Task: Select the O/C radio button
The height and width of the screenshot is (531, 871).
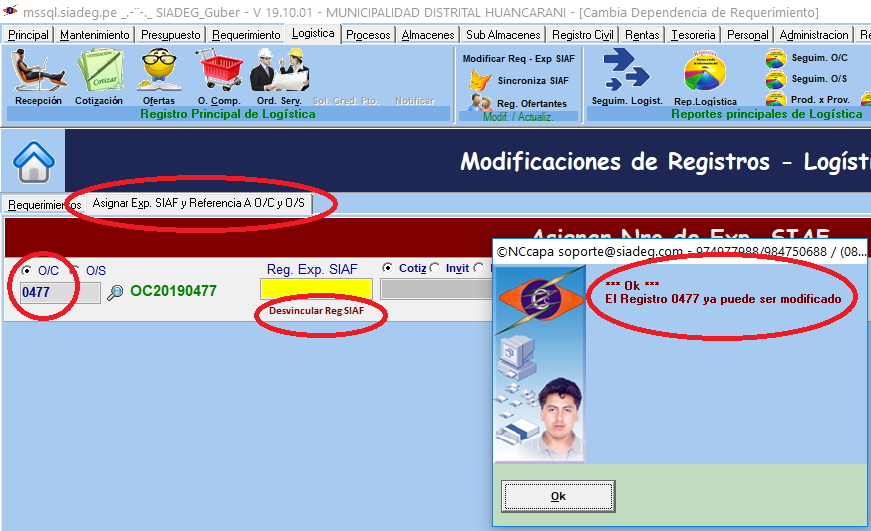Action: 26,270
